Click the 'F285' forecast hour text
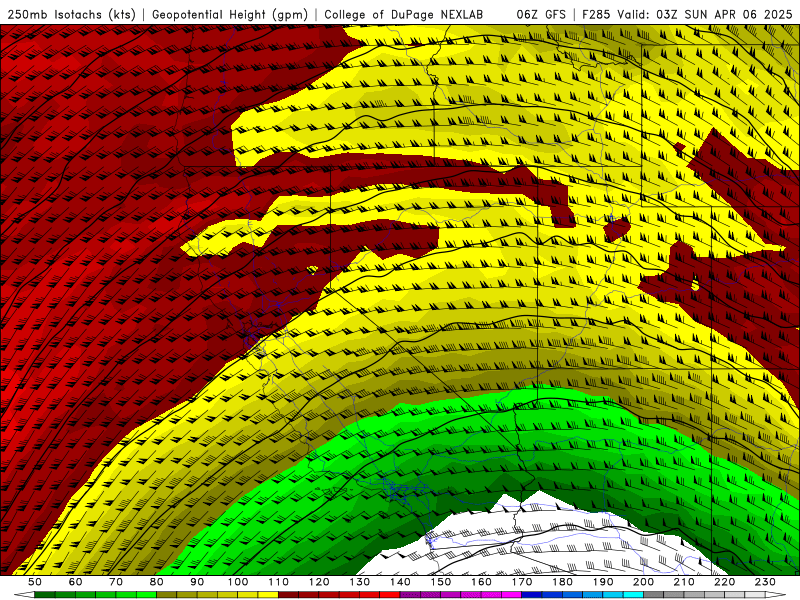 (x=596, y=15)
